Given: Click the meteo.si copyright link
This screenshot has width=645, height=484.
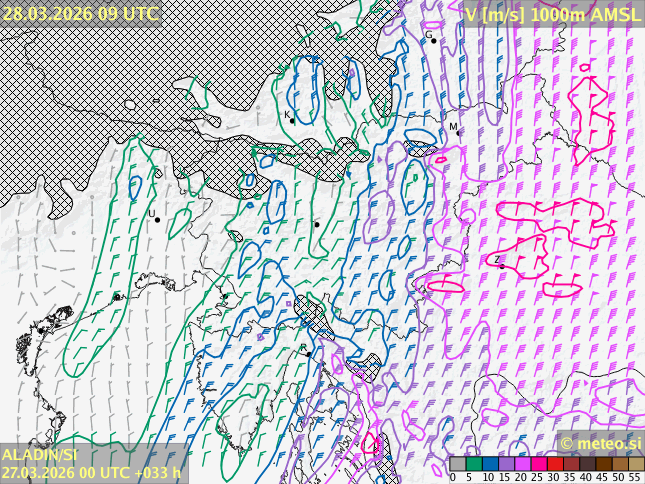Looking at the screenshot, I should tap(600, 443).
